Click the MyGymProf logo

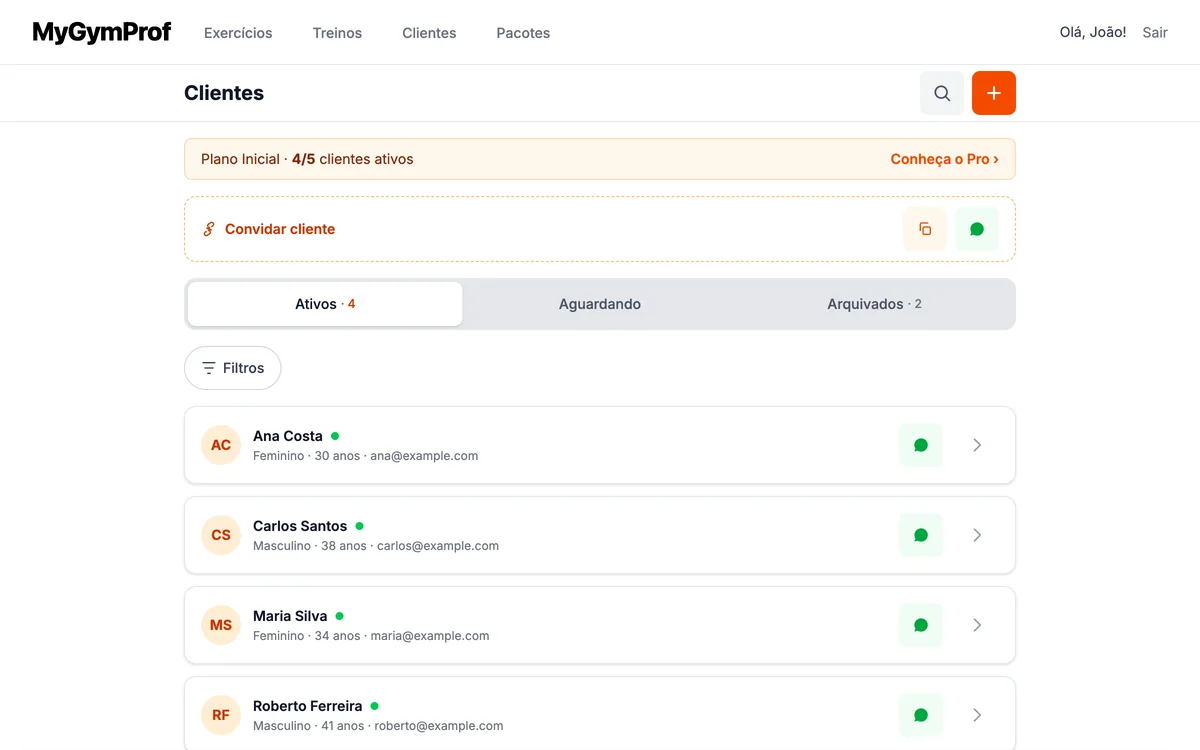[102, 33]
